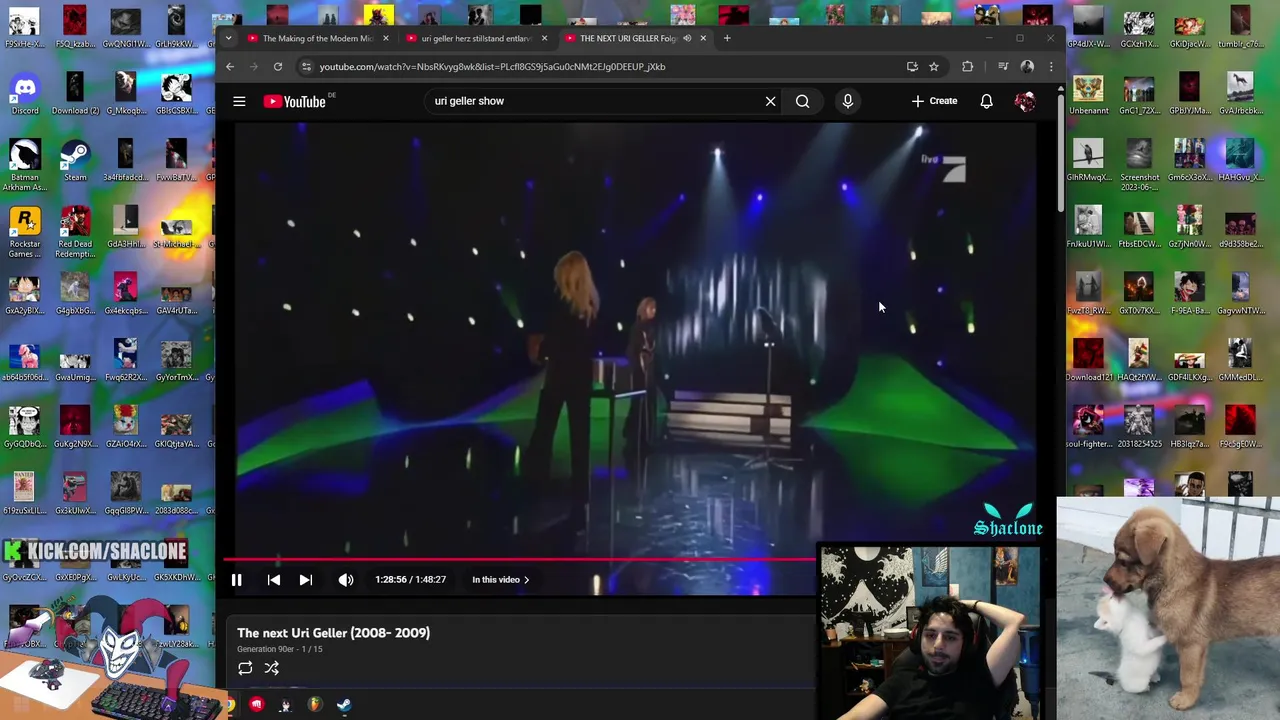Open Rockstar Games Launcher shortcut
The image size is (1280, 720).
click(x=24, y=232)
